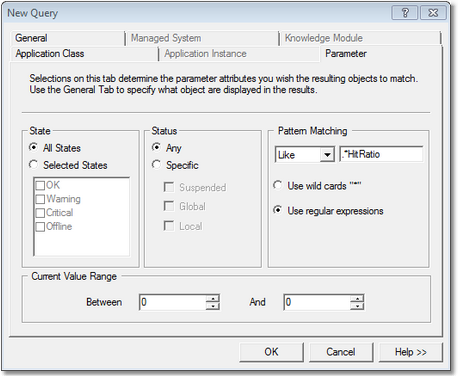Increase the Between value with up arrow
Screen dimensions: 458x378
tap(213, 298)
